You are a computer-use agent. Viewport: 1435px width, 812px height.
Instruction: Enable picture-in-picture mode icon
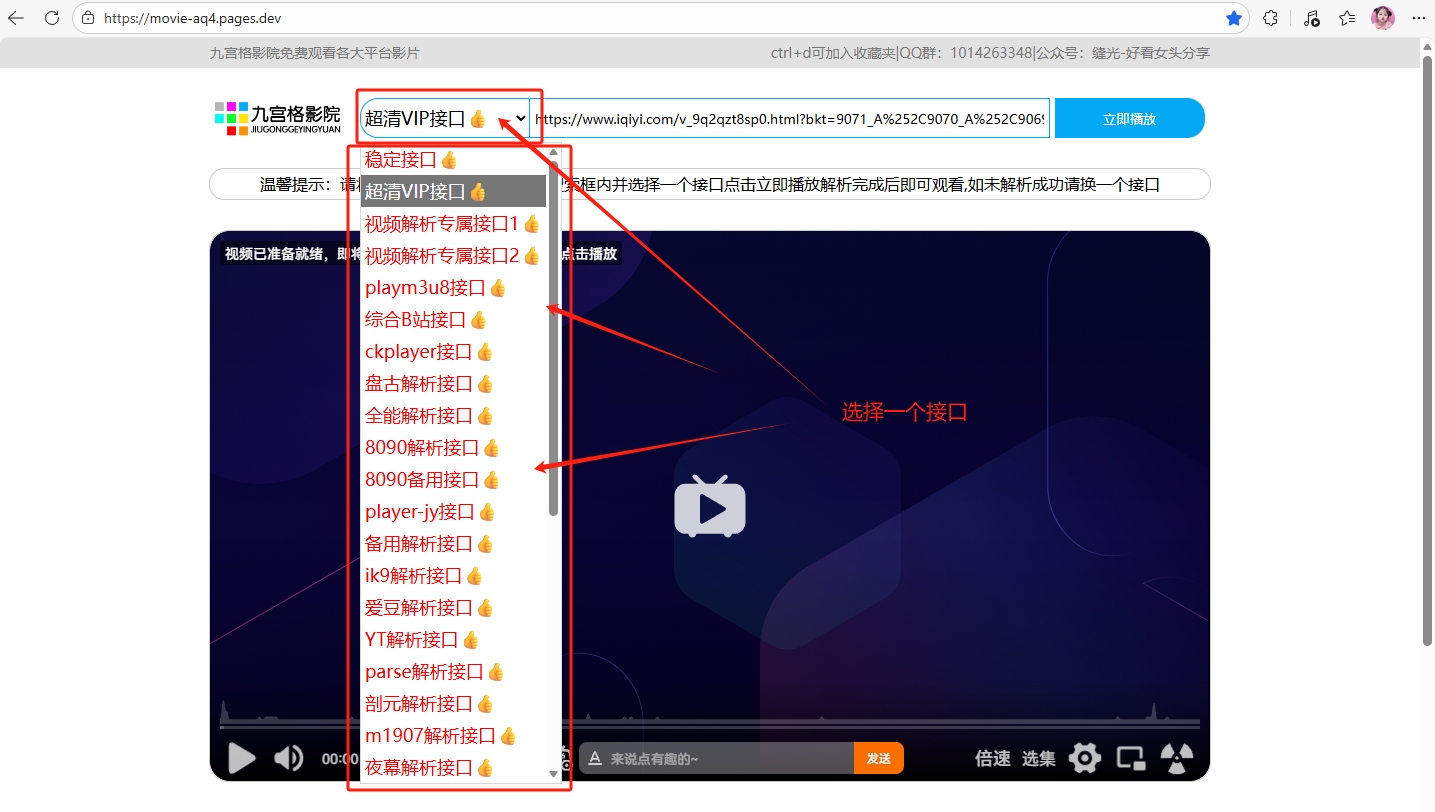click(1130, 758)
